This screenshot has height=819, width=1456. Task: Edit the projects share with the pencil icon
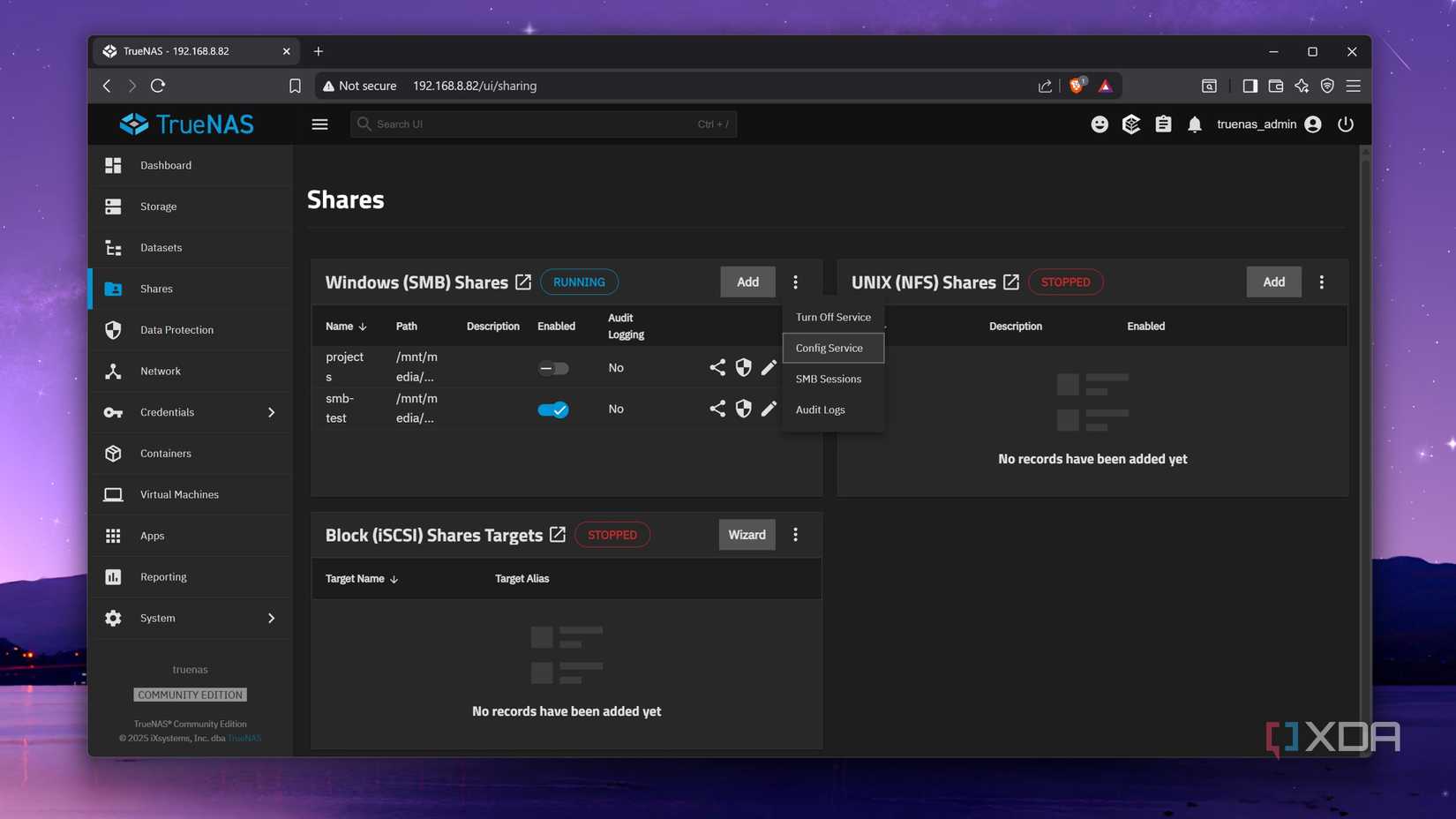769,367
